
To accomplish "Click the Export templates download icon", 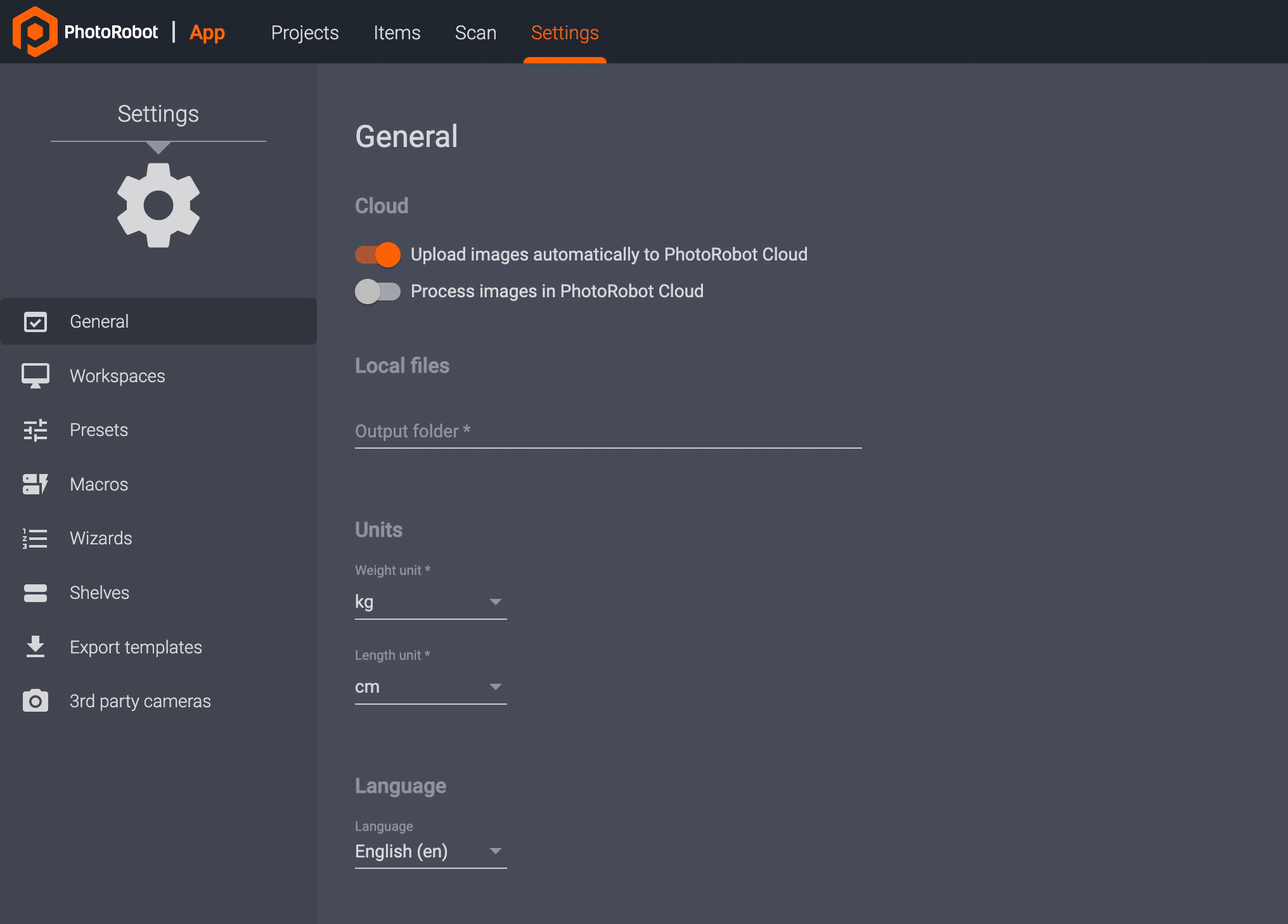I will point(35,647).
